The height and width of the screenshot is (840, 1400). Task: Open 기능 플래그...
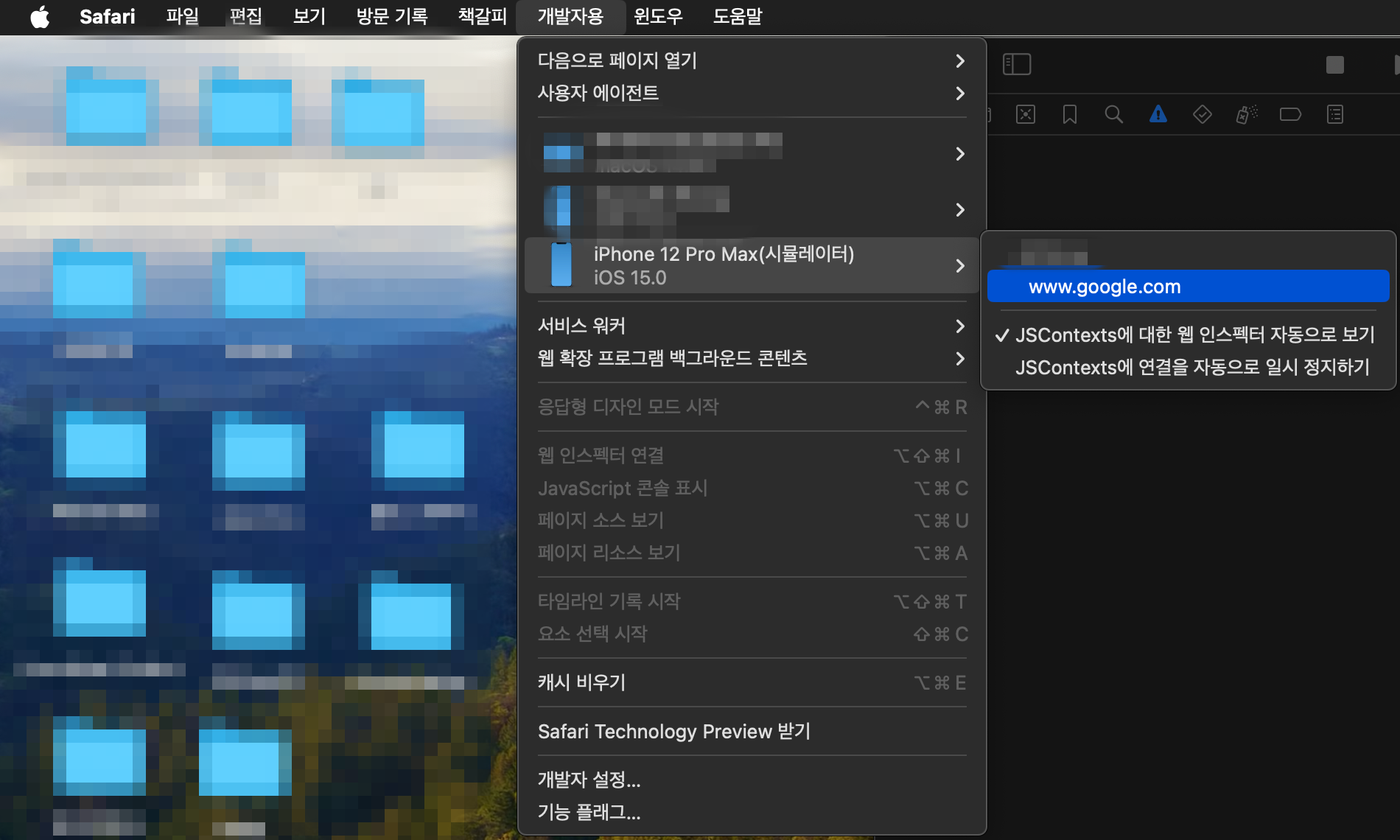752,812
